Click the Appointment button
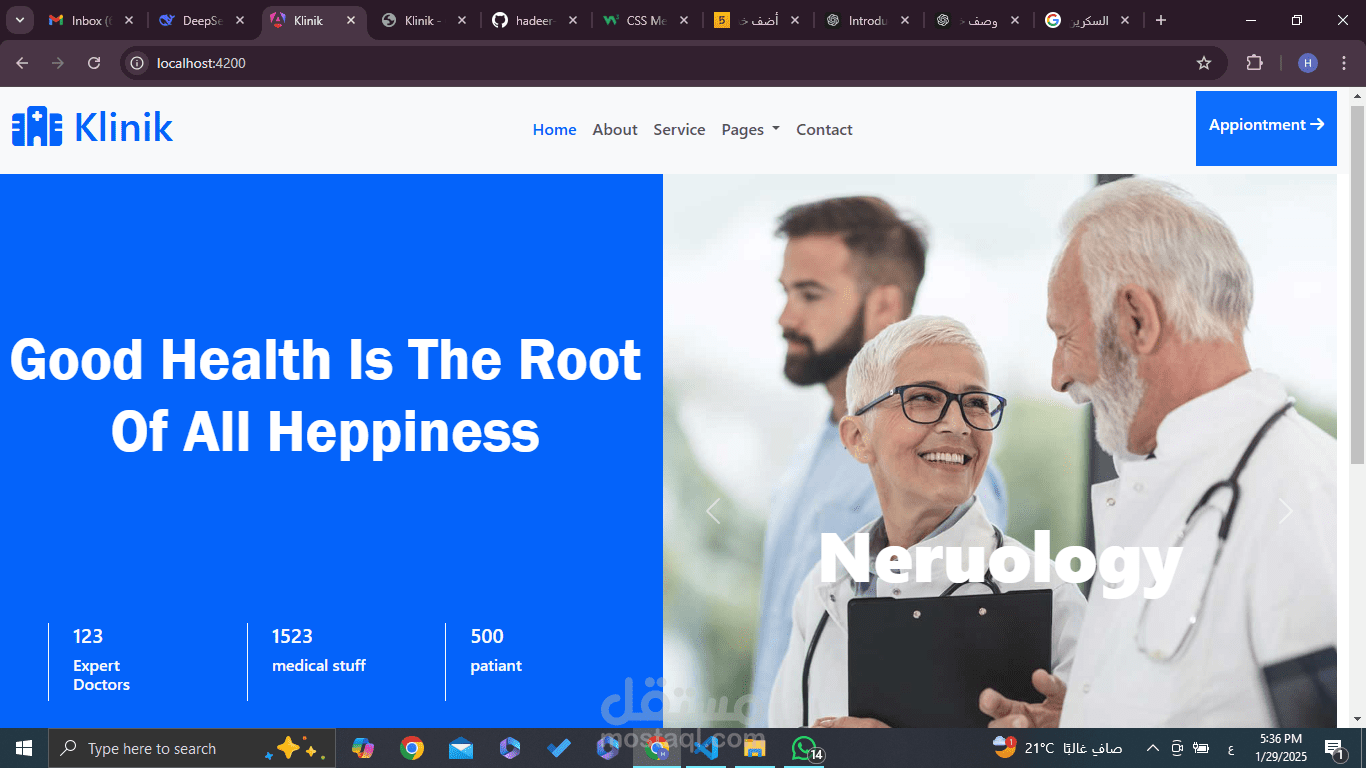The image size is (1366, 768). click(1266, 128)
